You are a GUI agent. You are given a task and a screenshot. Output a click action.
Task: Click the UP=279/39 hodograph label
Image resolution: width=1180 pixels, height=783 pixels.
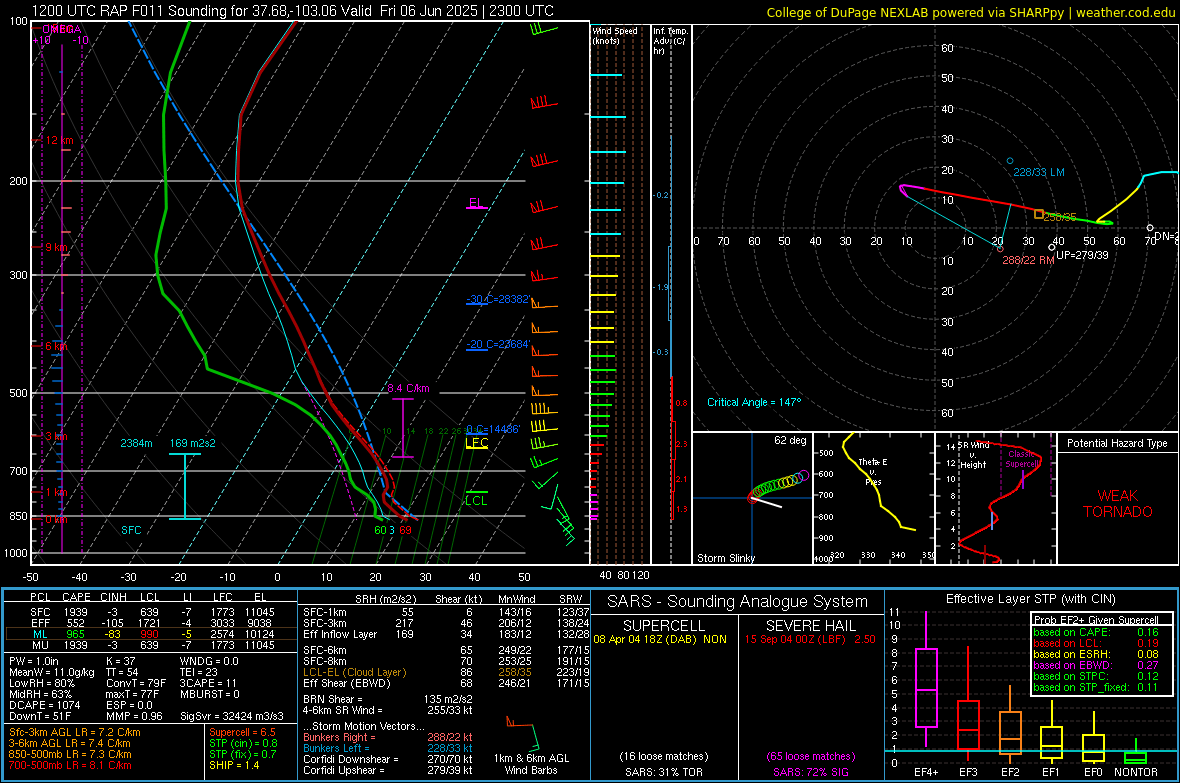[x=1082, y=255]
